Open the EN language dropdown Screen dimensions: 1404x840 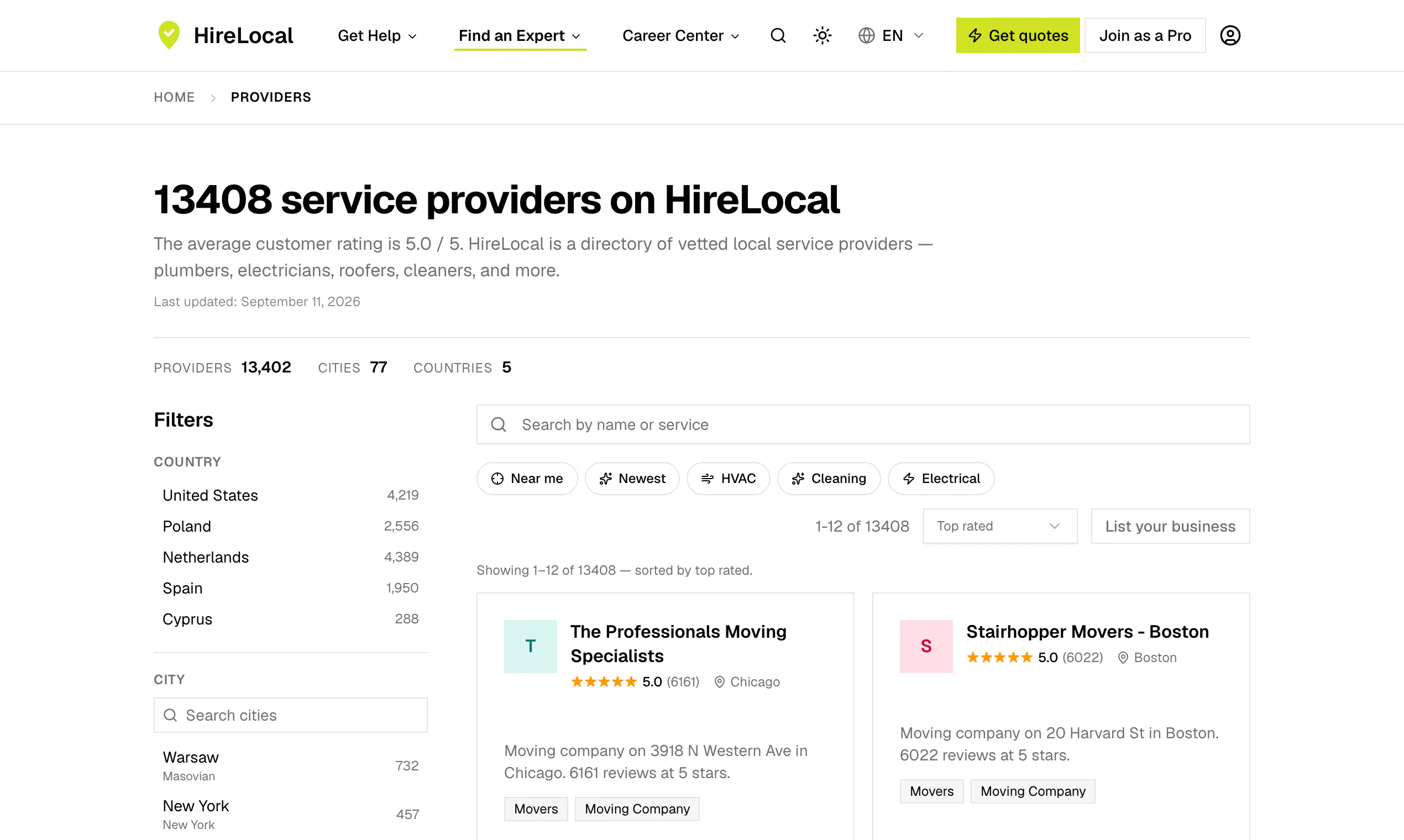pos(891,36)
